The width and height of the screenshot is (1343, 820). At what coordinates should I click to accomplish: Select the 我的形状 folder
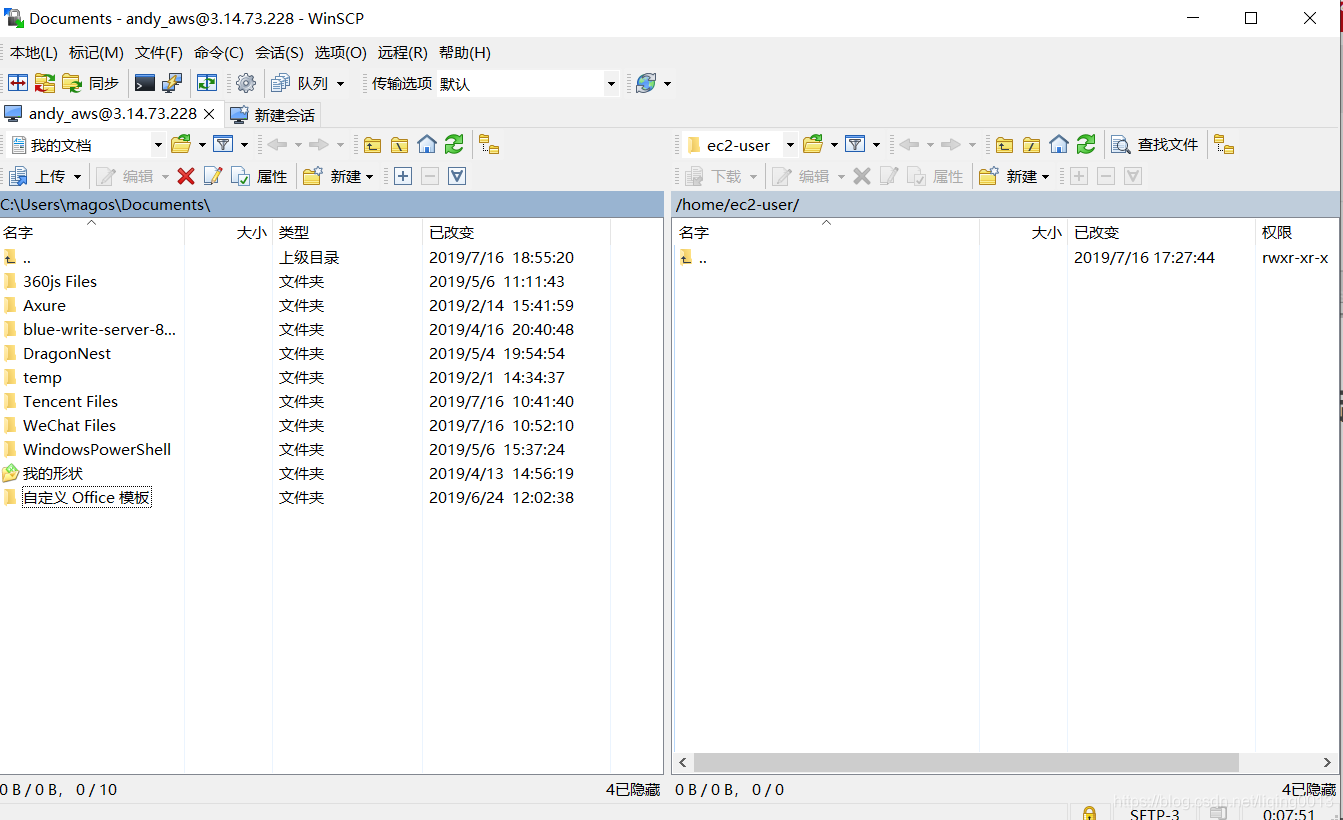pyautogui.click(x=53, y=473)
